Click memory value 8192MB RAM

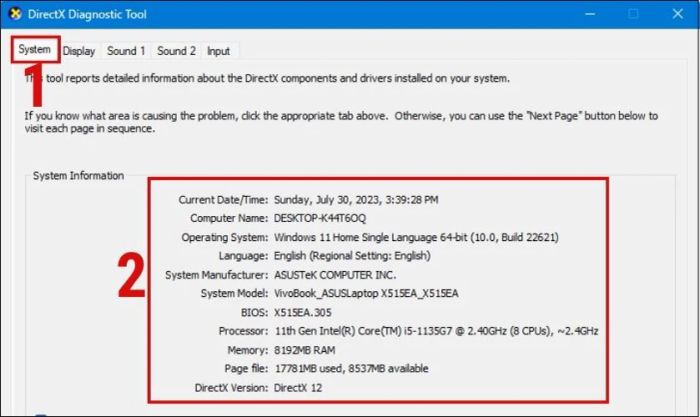(x=304, y=350)
